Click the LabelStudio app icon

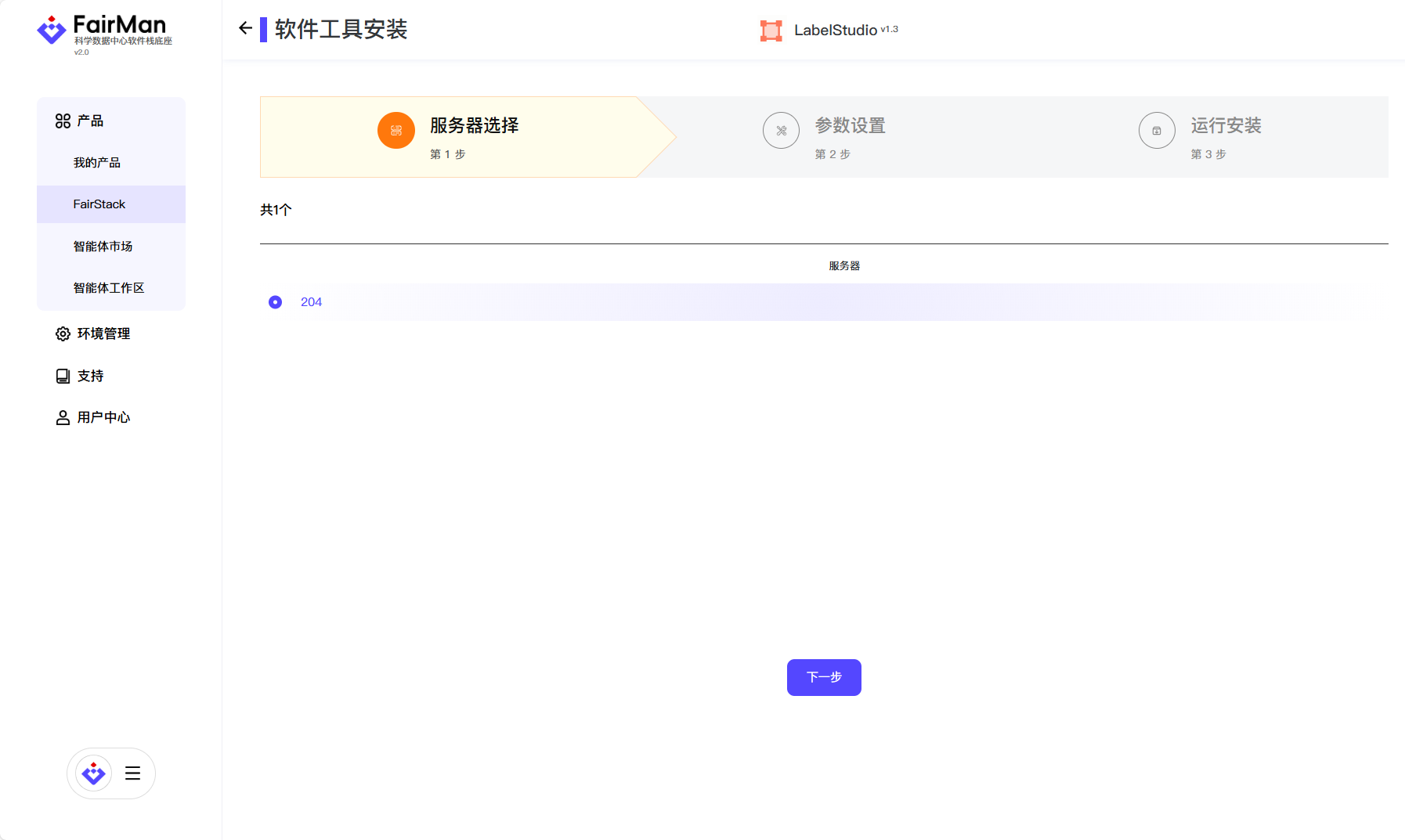(x=771, y=31)
